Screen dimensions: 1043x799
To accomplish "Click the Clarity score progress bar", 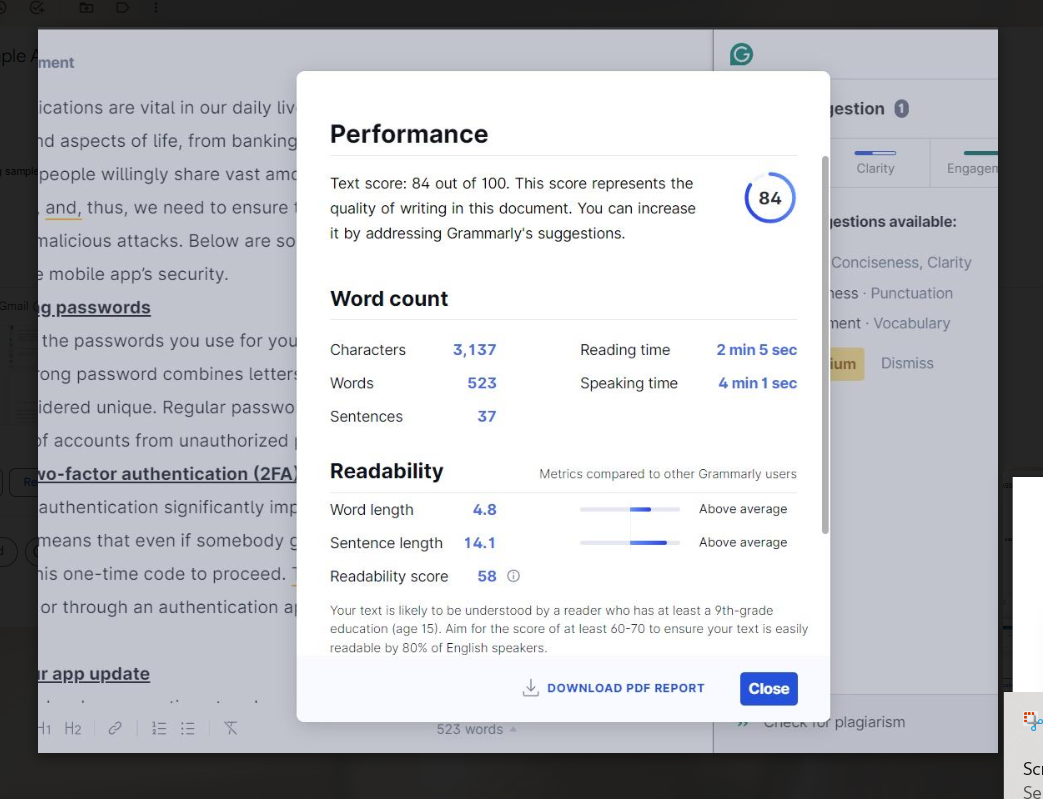I will click(x=875, y=153).
